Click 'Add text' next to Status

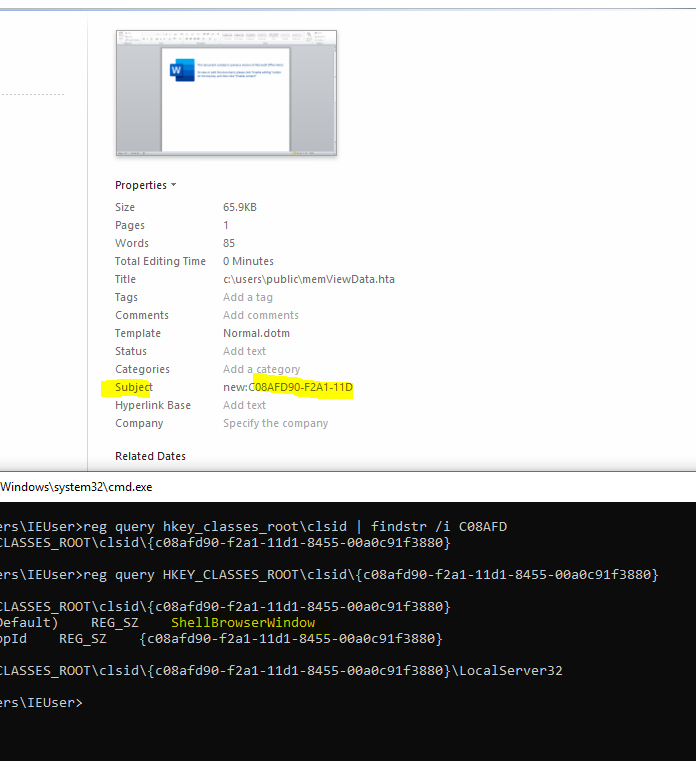[244, 351]
